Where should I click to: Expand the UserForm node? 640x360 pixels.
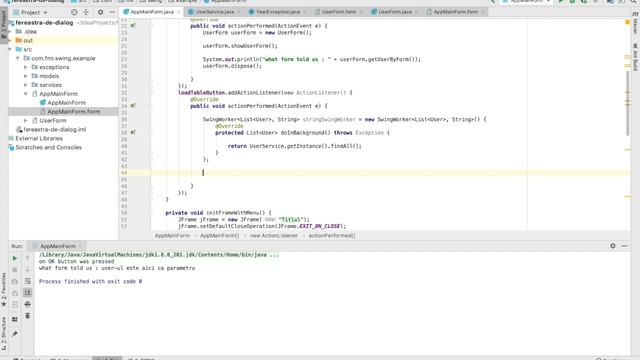pyautogui.click(x=26, y=120)
